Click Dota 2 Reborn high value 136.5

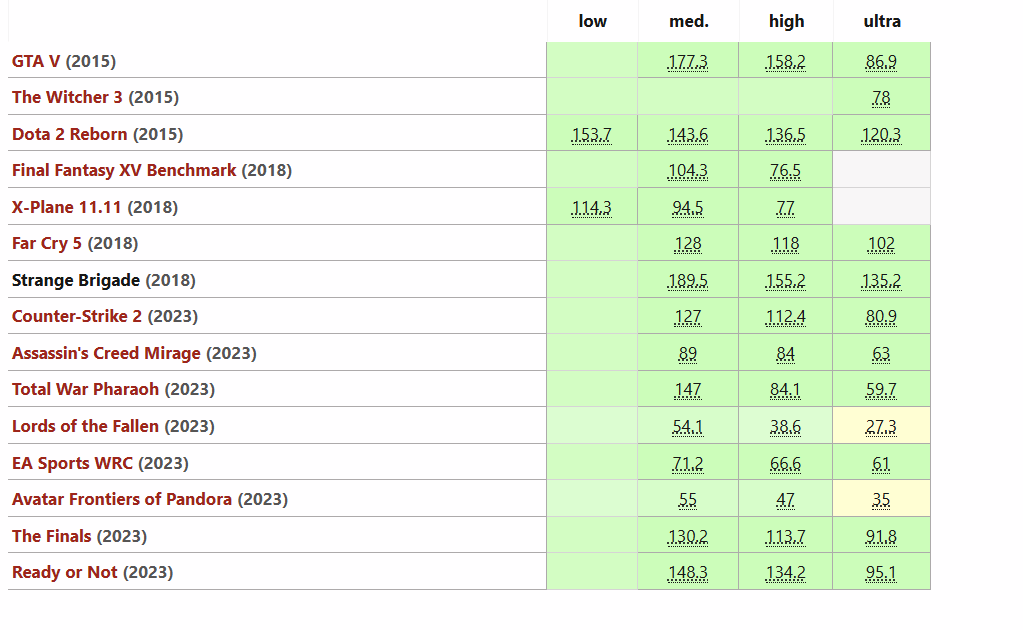[786, 135]
